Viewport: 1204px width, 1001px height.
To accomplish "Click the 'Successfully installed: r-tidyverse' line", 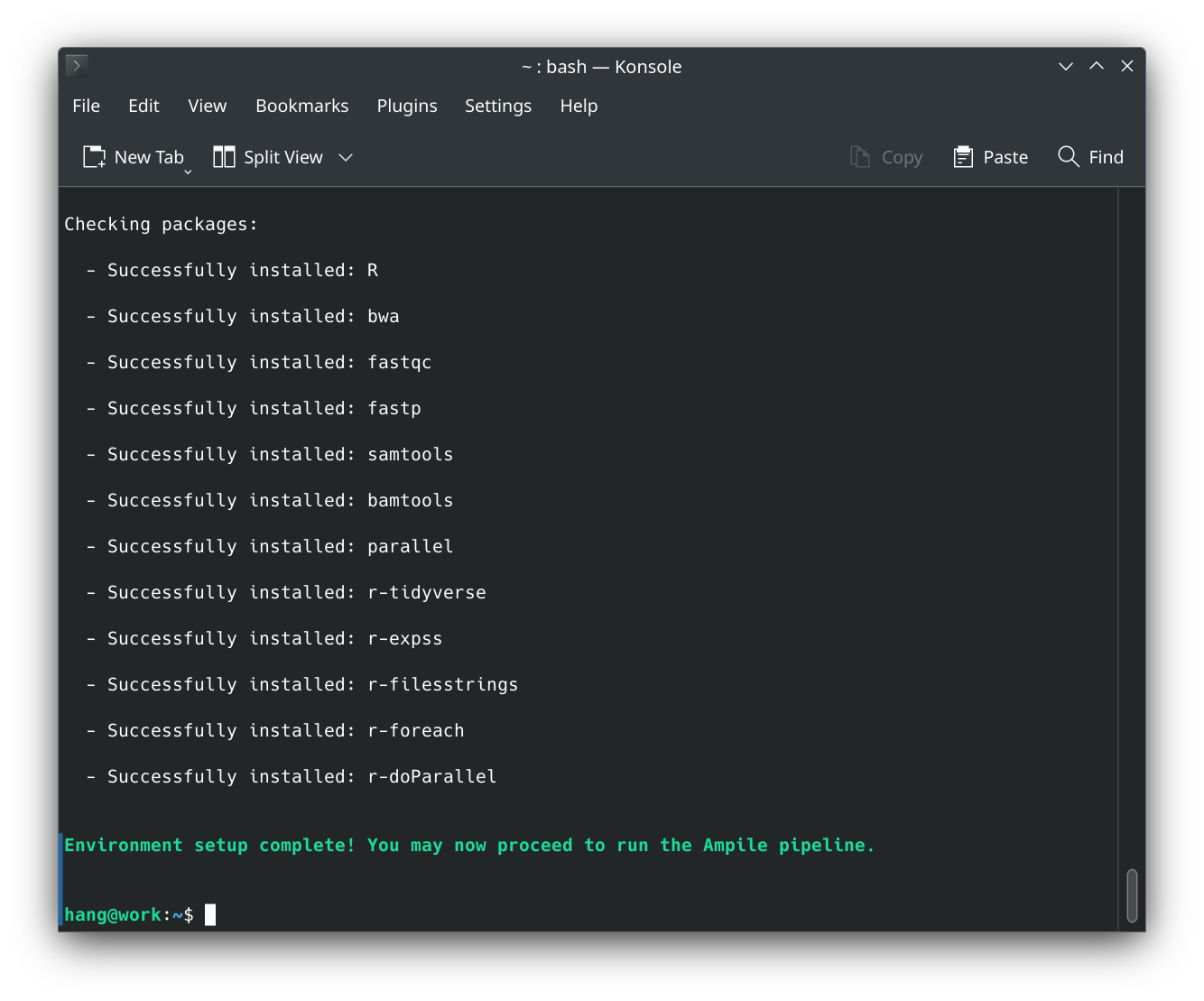I will (x=286, y=592).
